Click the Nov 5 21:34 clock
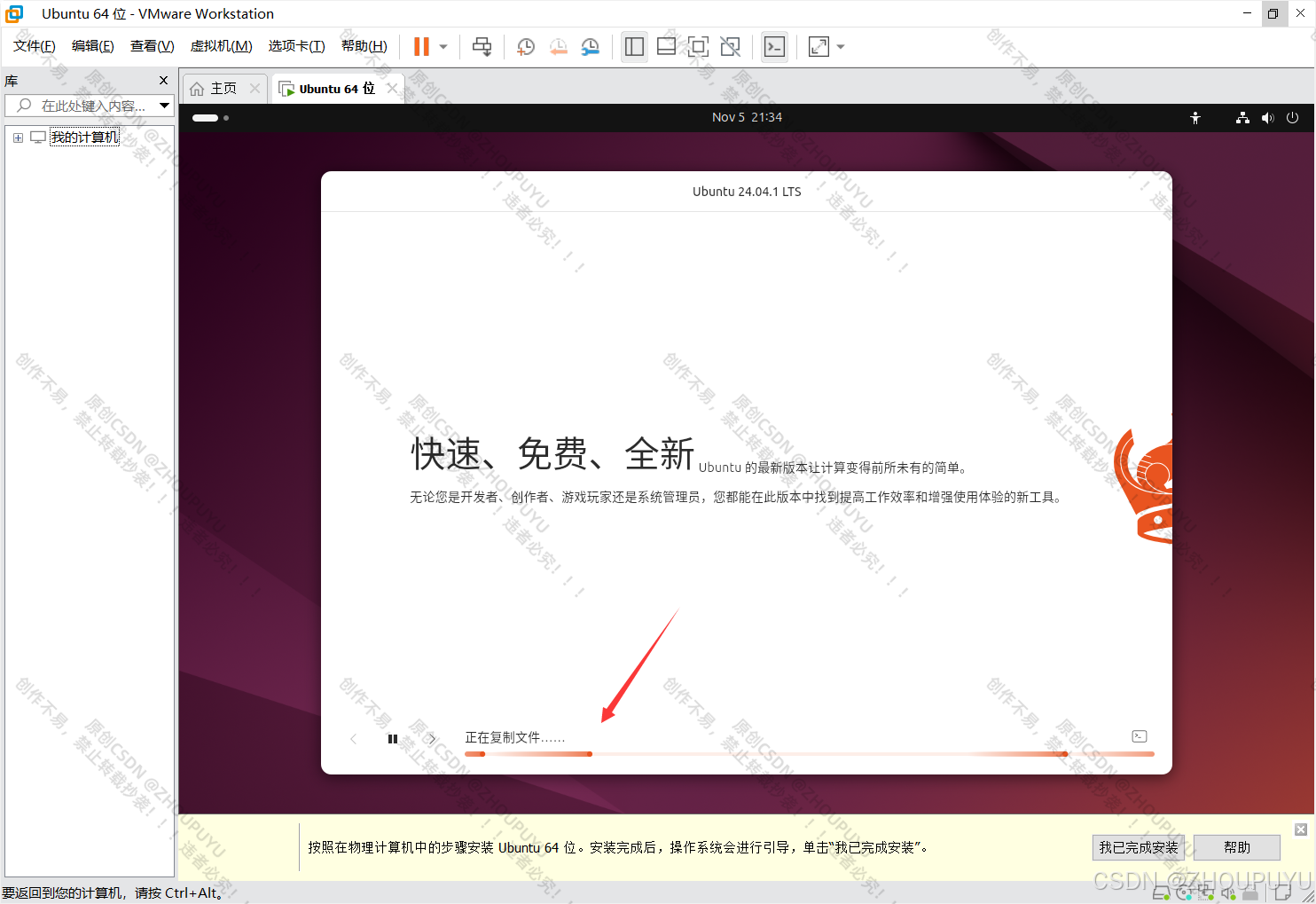This screenshot has width=1316, height=904. point(747,117)
